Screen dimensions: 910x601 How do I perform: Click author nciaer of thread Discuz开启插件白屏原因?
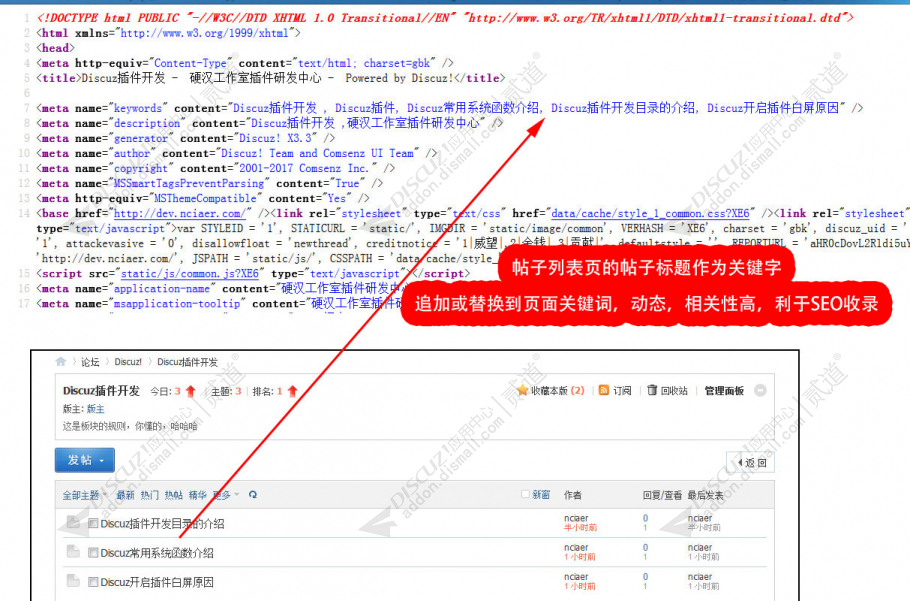[576, 576]
